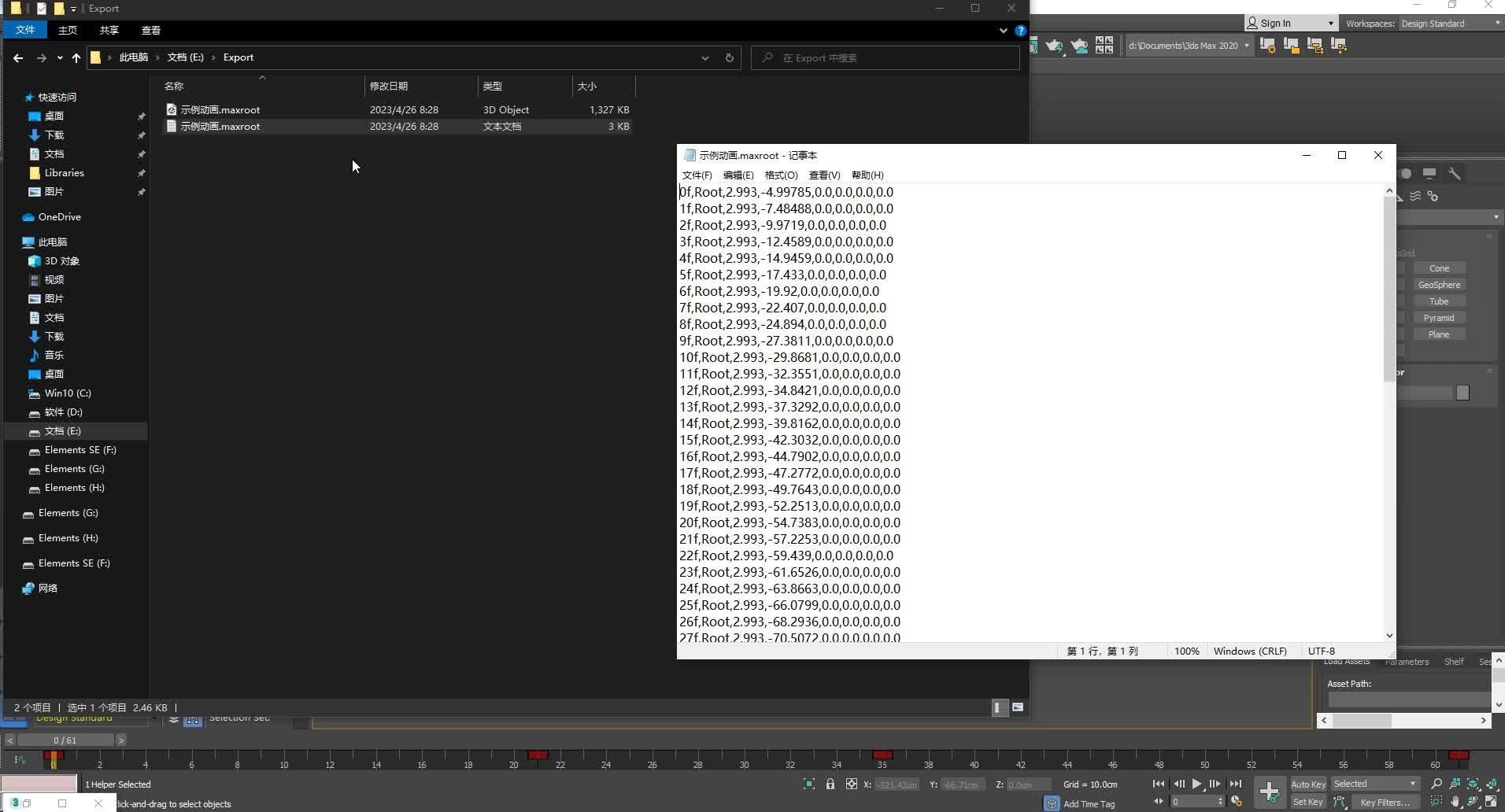Click the Notepad vertical scrollbar thumb
1505x812 pixels.
1389,290
